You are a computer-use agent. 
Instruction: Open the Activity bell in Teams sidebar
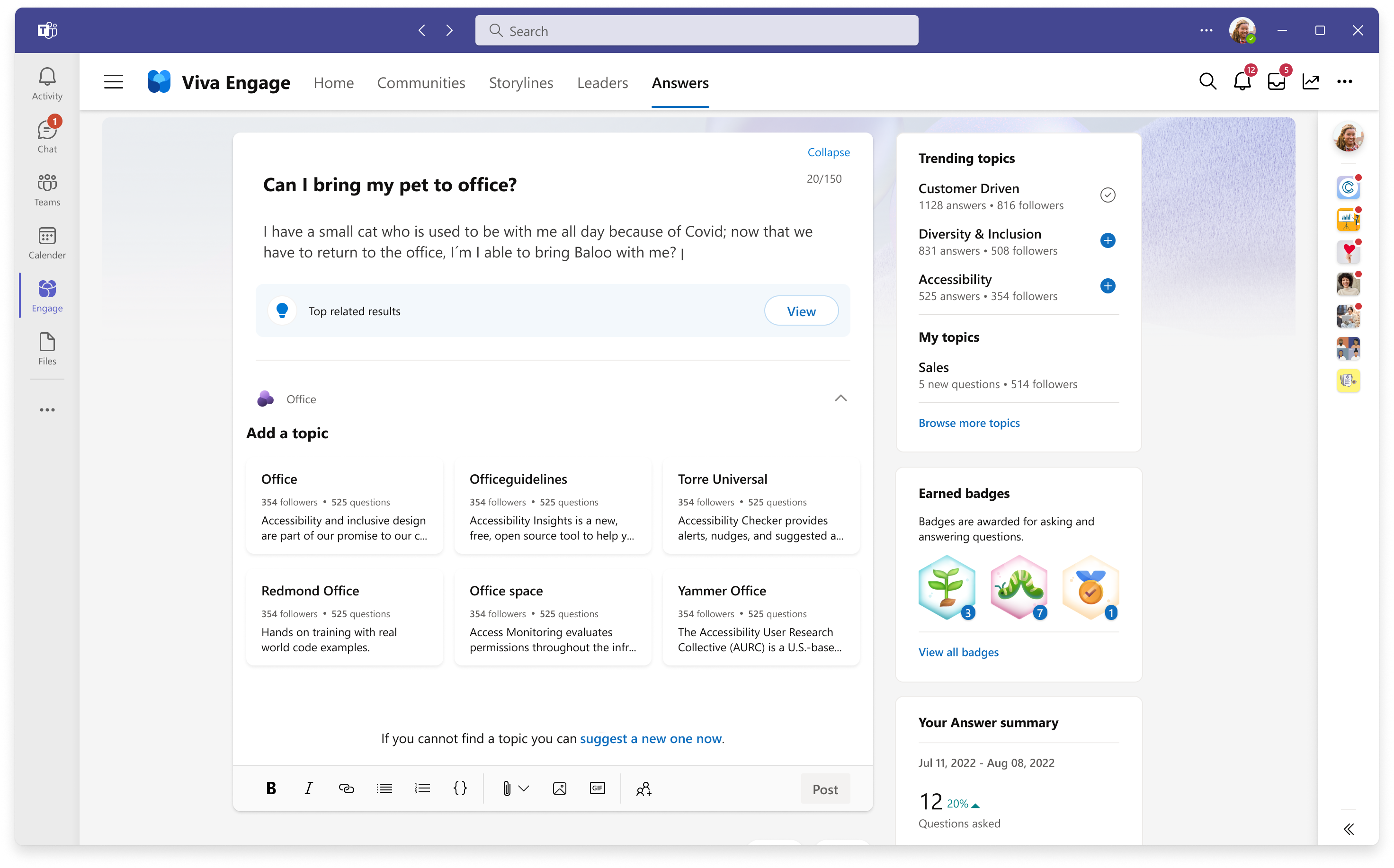(47, 84)
